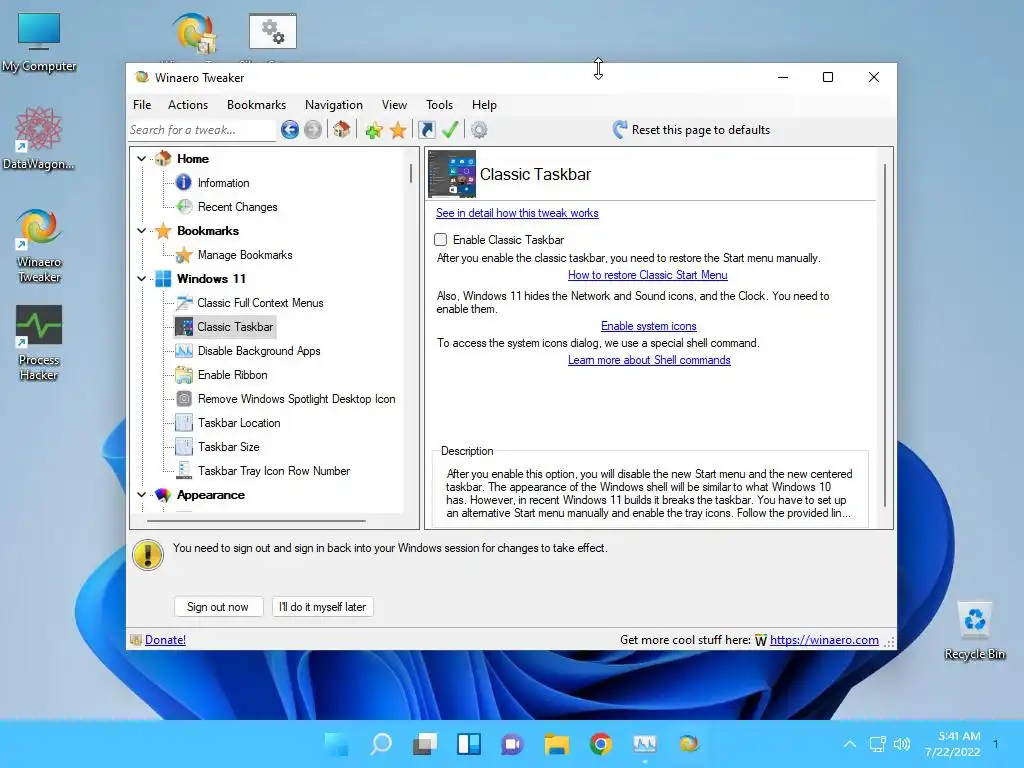1024x768 pixels.
Task: Click the greyed Forward navigation icon
Action: (313, 130)
